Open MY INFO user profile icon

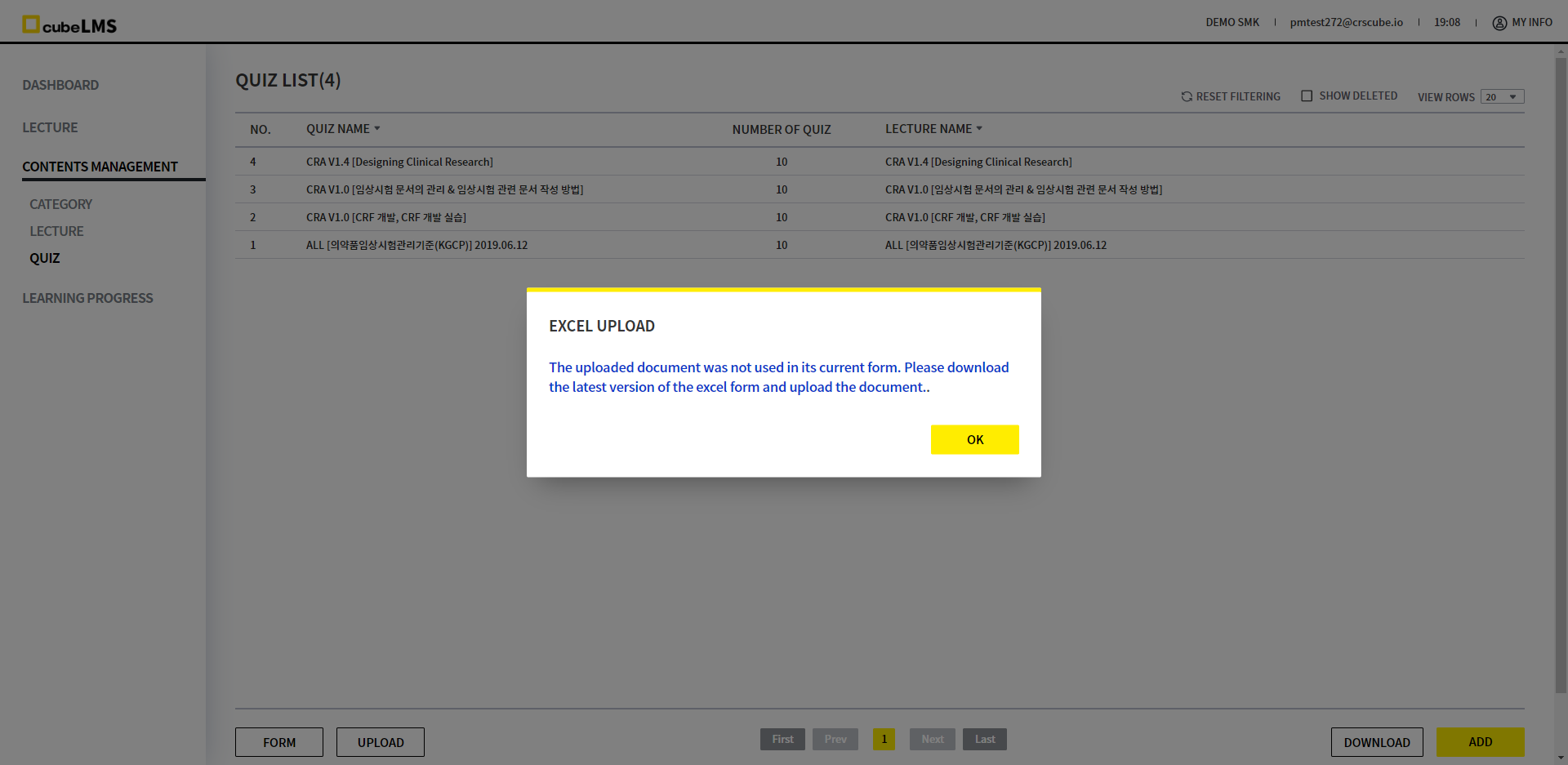(x=1499, y=23)
